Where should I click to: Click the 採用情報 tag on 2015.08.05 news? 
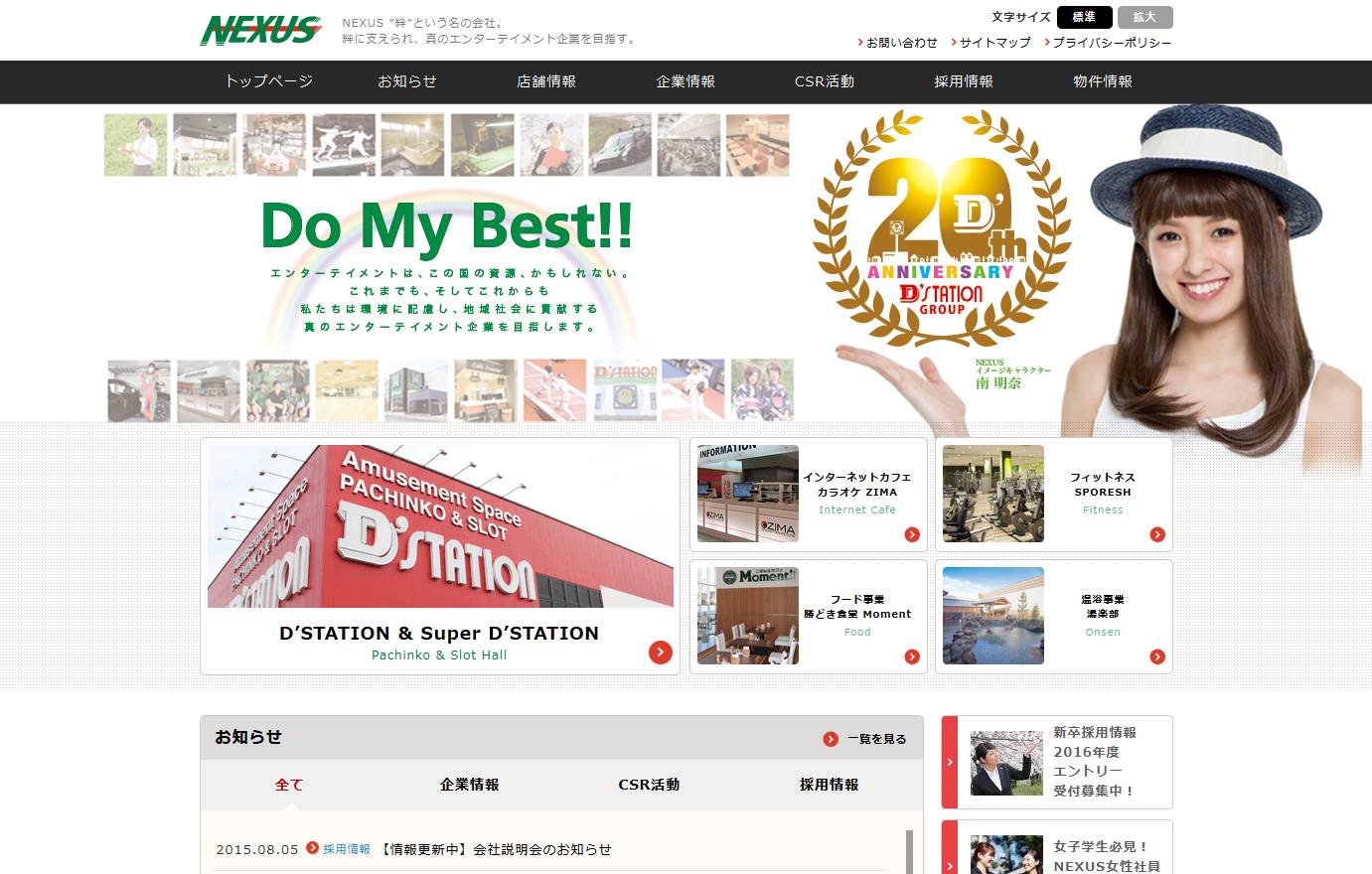347,849
